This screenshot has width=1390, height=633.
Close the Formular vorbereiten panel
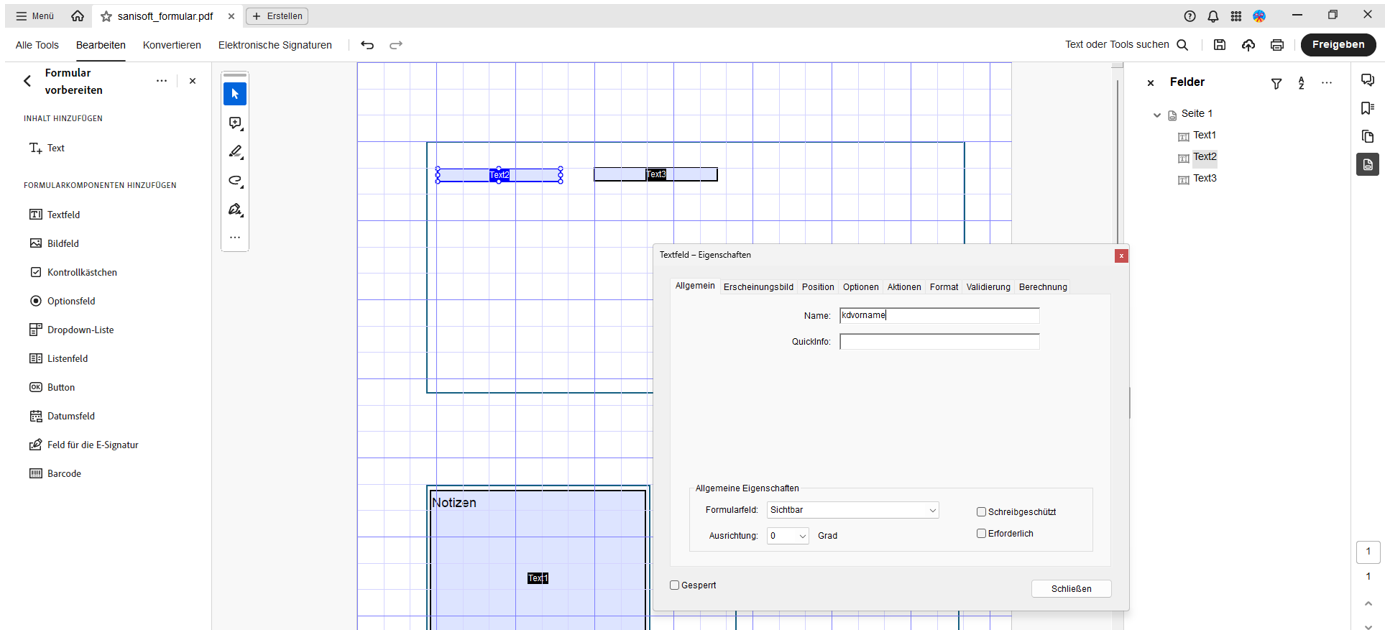click(193, 81)
